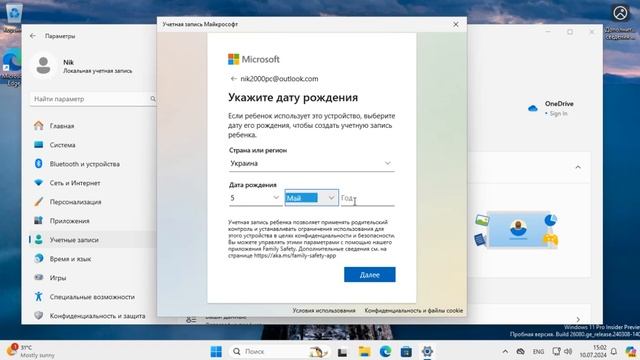The width and height of the screenshot is (640, 360).
Task: Open Task View in the taskbar
Action: click(x=342, y=351)
